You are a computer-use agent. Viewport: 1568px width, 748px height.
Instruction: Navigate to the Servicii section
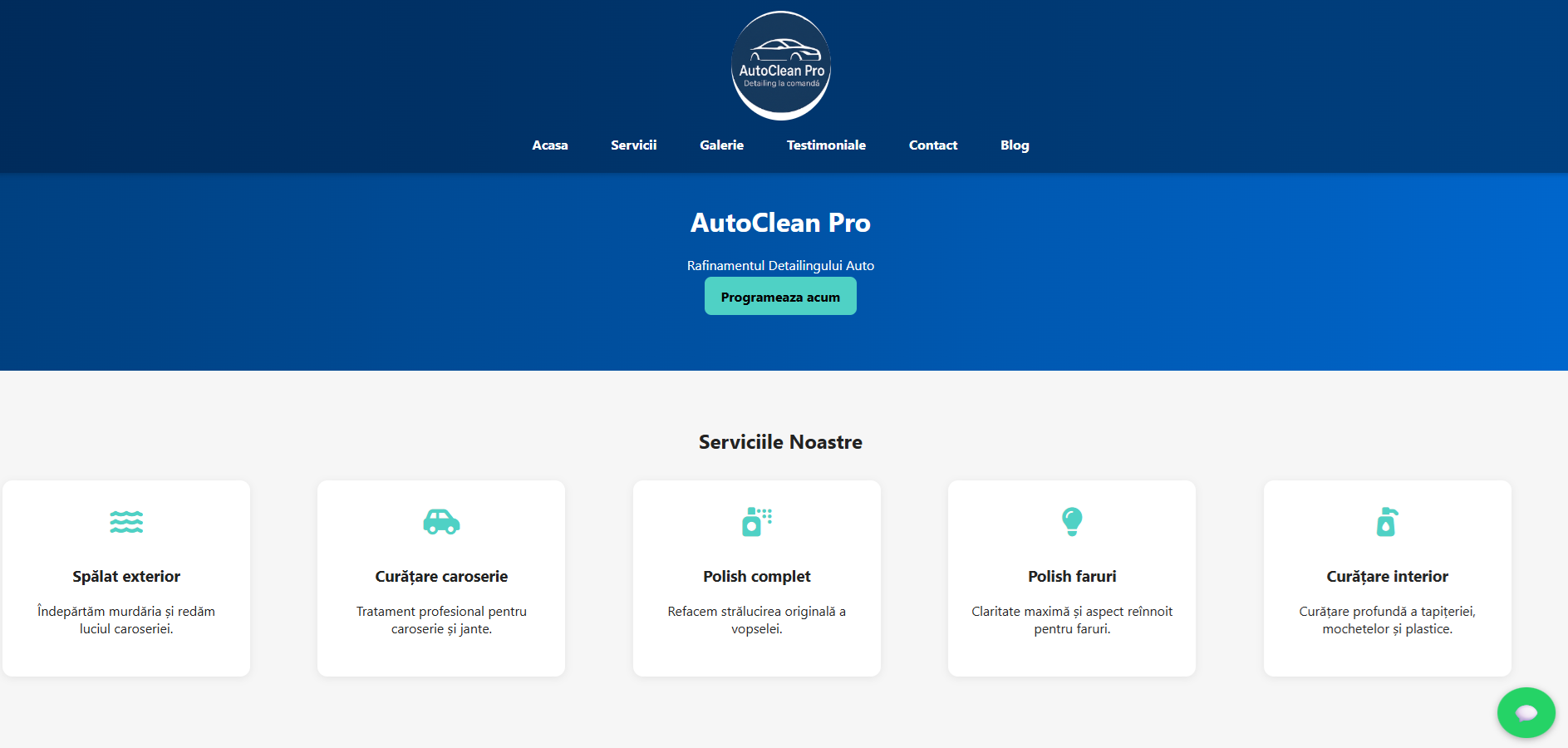point(633,145)
